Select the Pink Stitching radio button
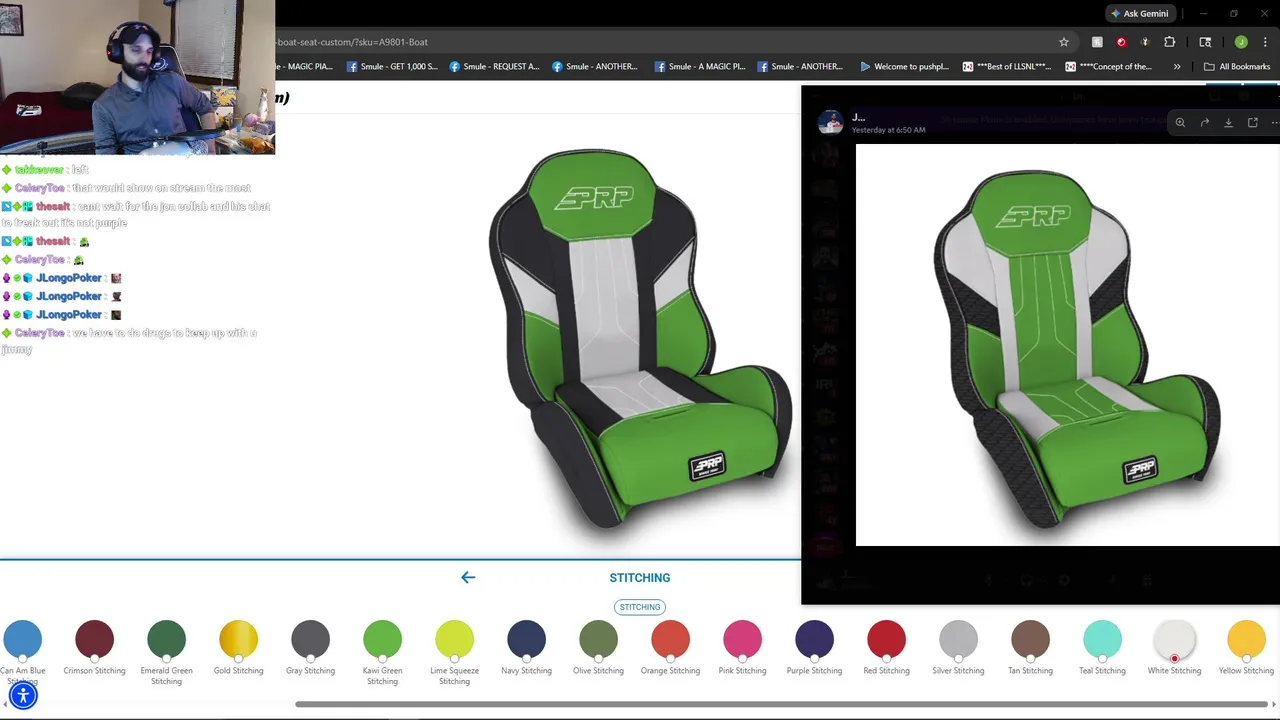Viewport: 1280px width, 720px height. [x=742, y=658]
